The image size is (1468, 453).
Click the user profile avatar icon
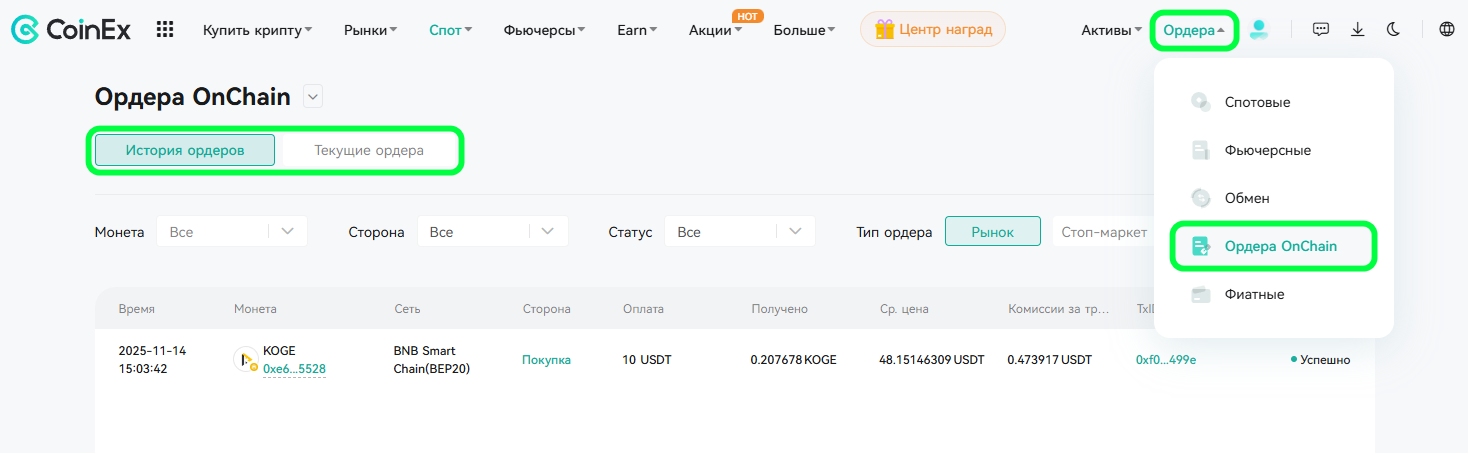click(1259, 30)
